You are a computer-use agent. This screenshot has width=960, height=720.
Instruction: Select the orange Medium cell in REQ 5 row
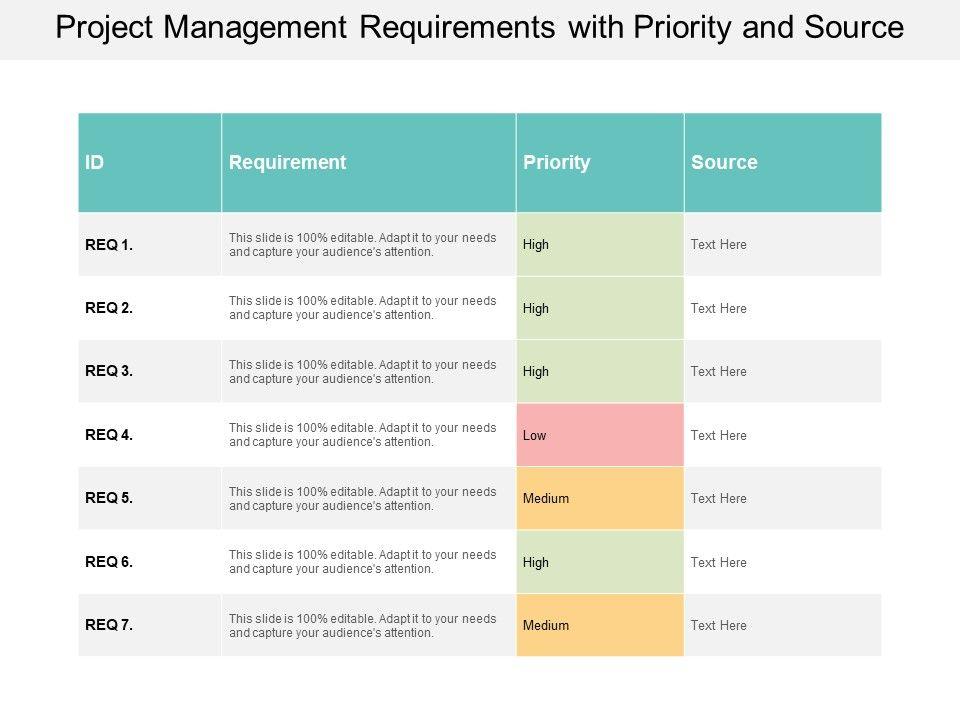600,498
